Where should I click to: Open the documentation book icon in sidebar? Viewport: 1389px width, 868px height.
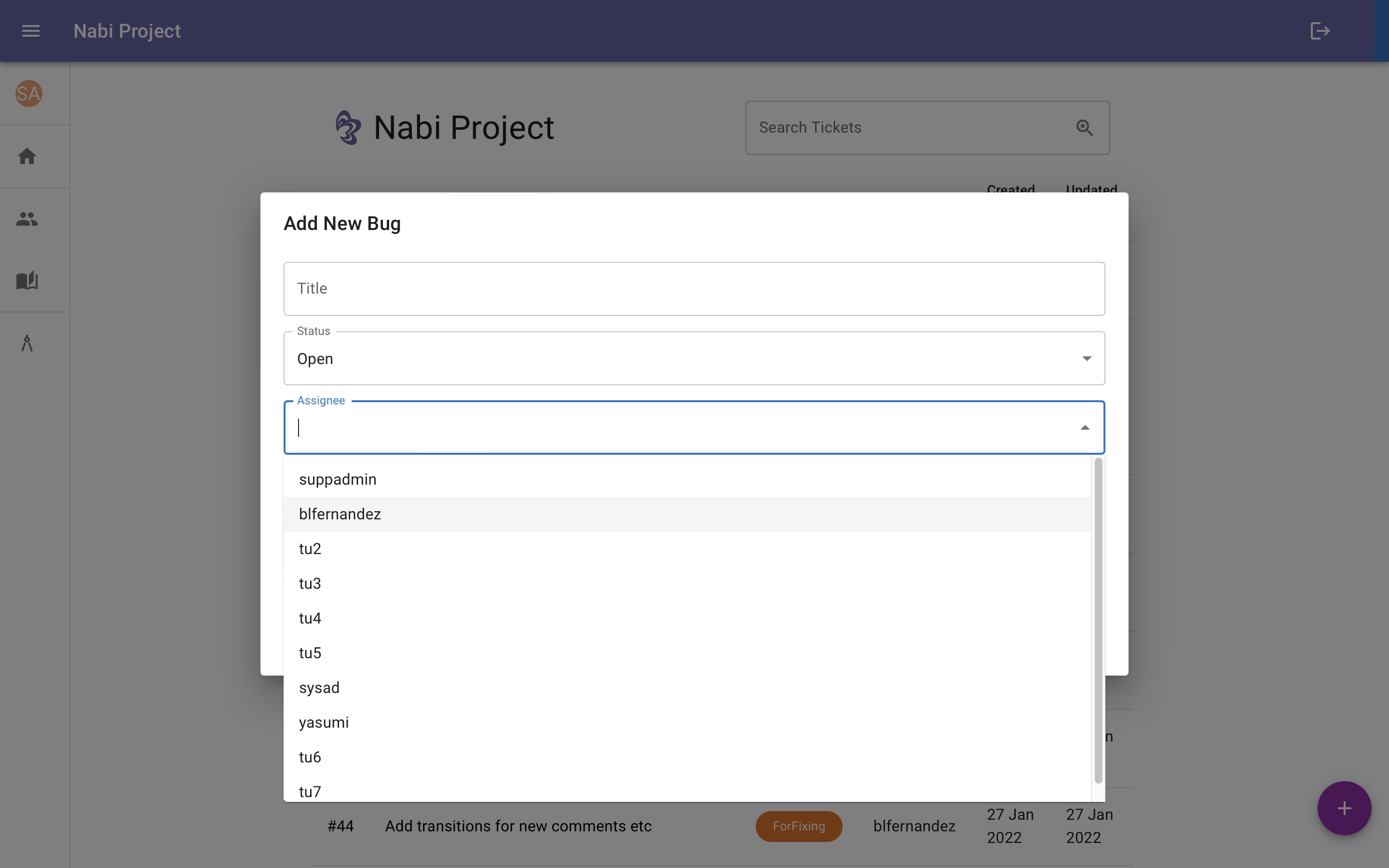tap(27, 281)
